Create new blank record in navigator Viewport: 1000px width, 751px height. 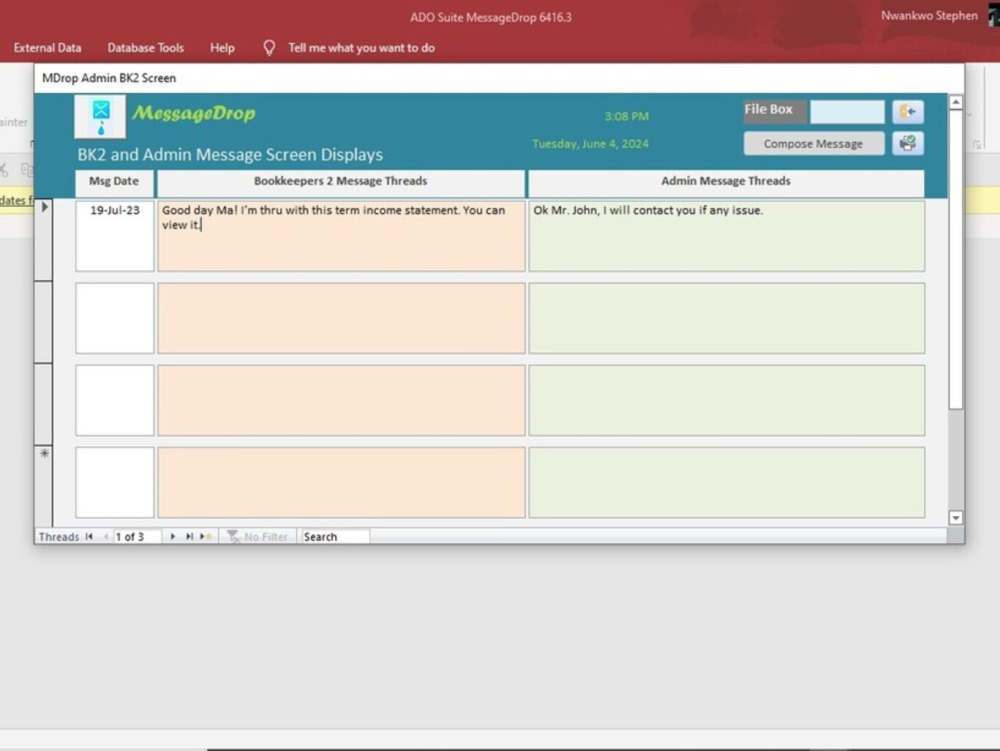[x=206, y=537]
